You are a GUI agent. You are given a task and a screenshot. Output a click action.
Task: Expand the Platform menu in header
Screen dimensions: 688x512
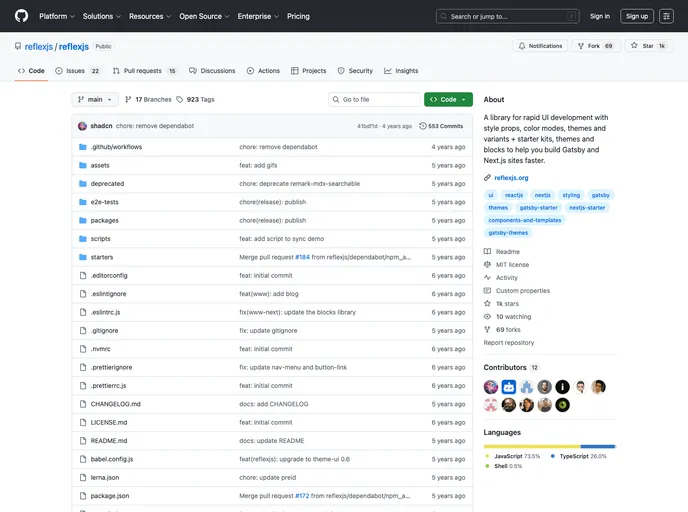(x=56, y=16)
